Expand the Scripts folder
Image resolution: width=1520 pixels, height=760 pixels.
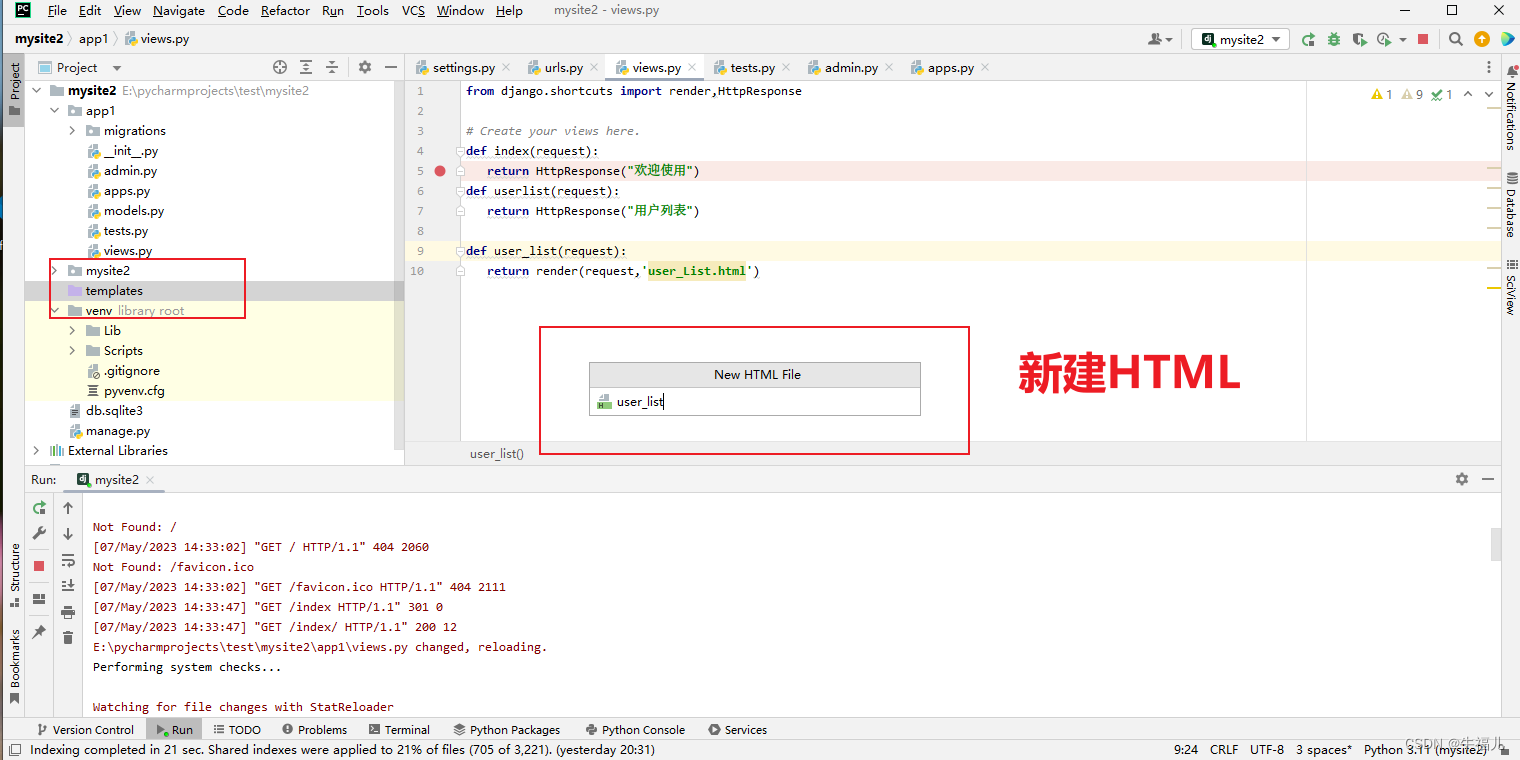[x=73, y=351]
